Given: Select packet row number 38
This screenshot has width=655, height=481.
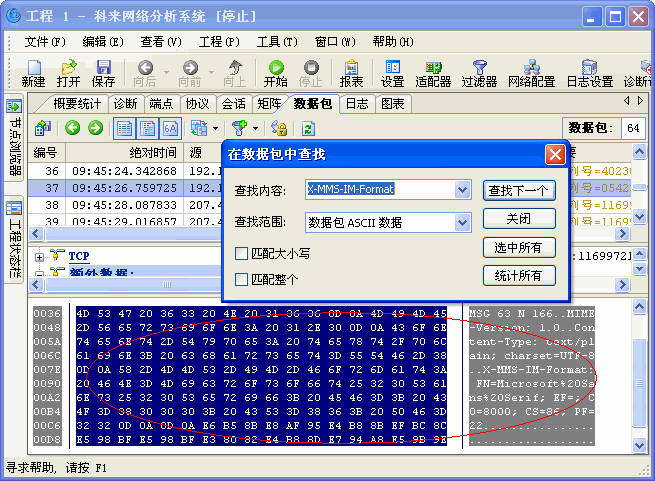Looking at the screenshot, I should point(125,205).
